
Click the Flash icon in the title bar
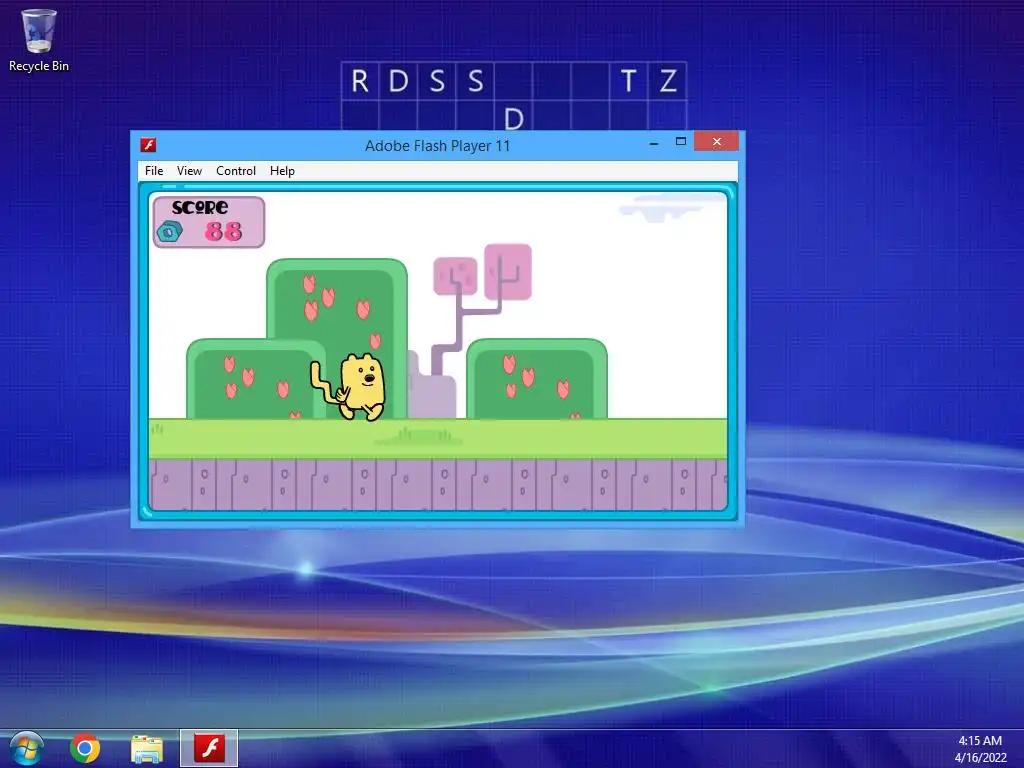(148, 145)
